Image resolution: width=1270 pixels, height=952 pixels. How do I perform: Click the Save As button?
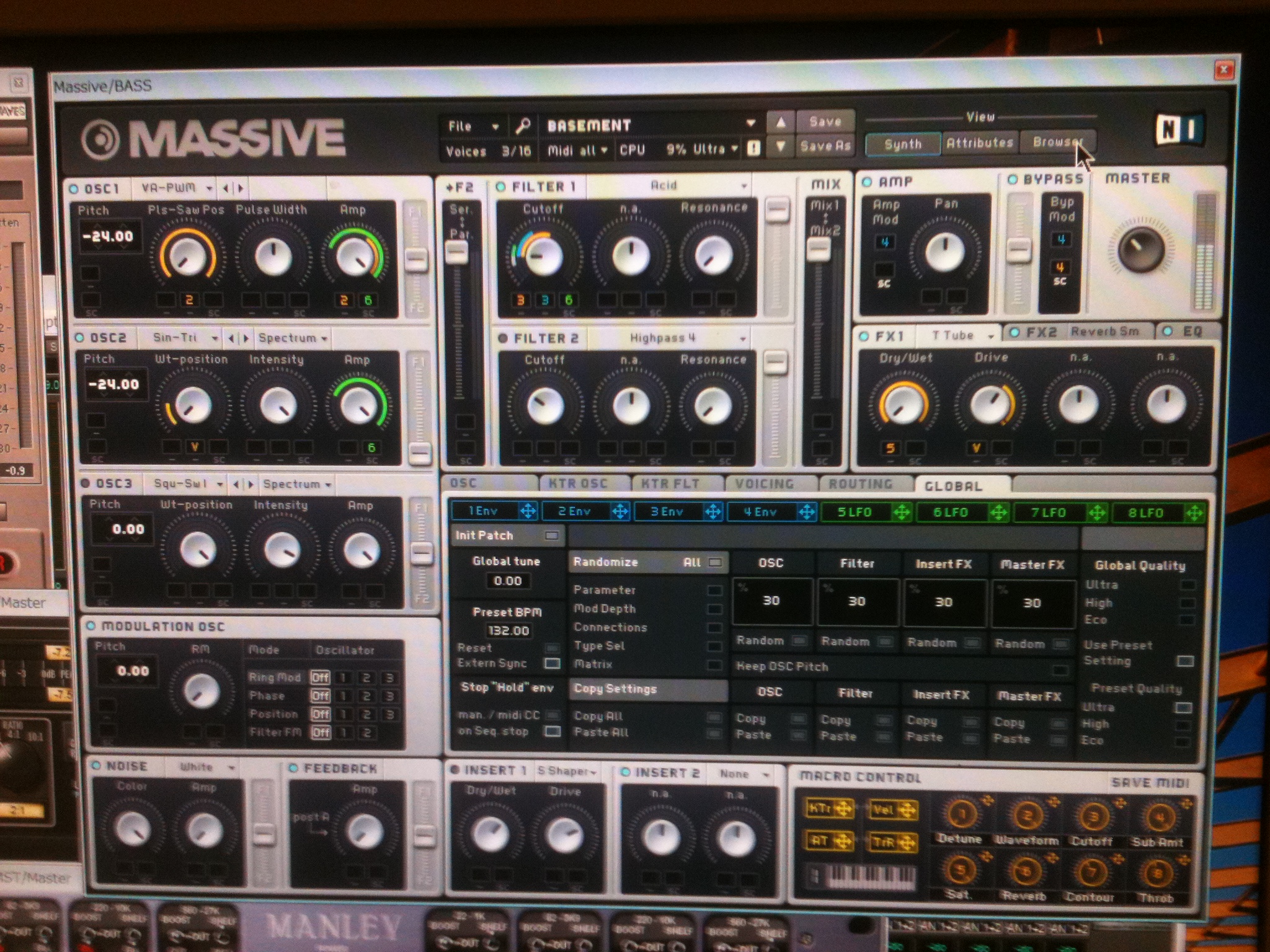click(825, 146)
